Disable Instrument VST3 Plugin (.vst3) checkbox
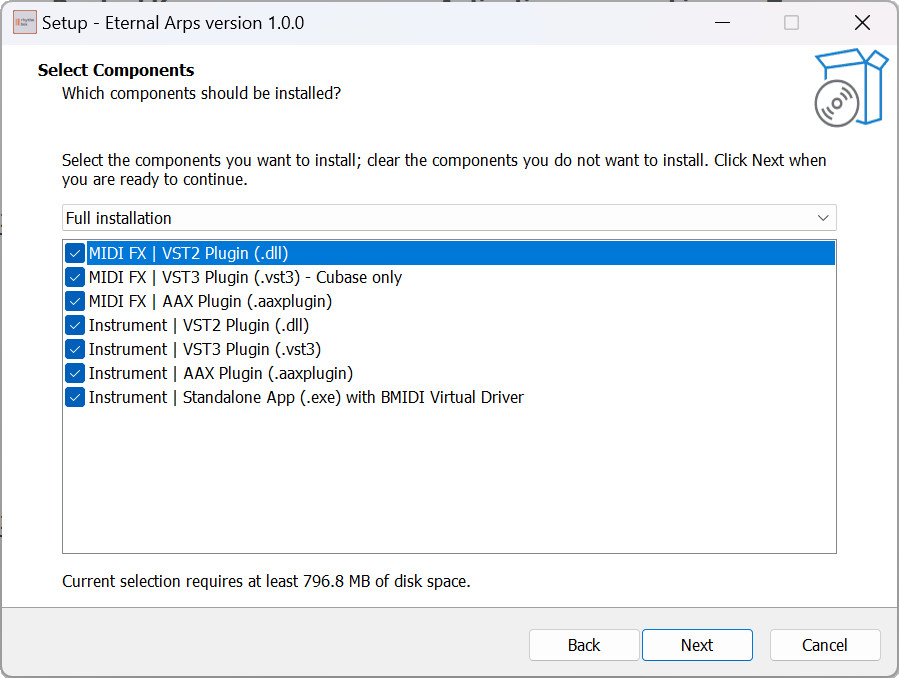The width and height of the screenshot is (899, 678). pyautogui.click(x=75, y=350)
